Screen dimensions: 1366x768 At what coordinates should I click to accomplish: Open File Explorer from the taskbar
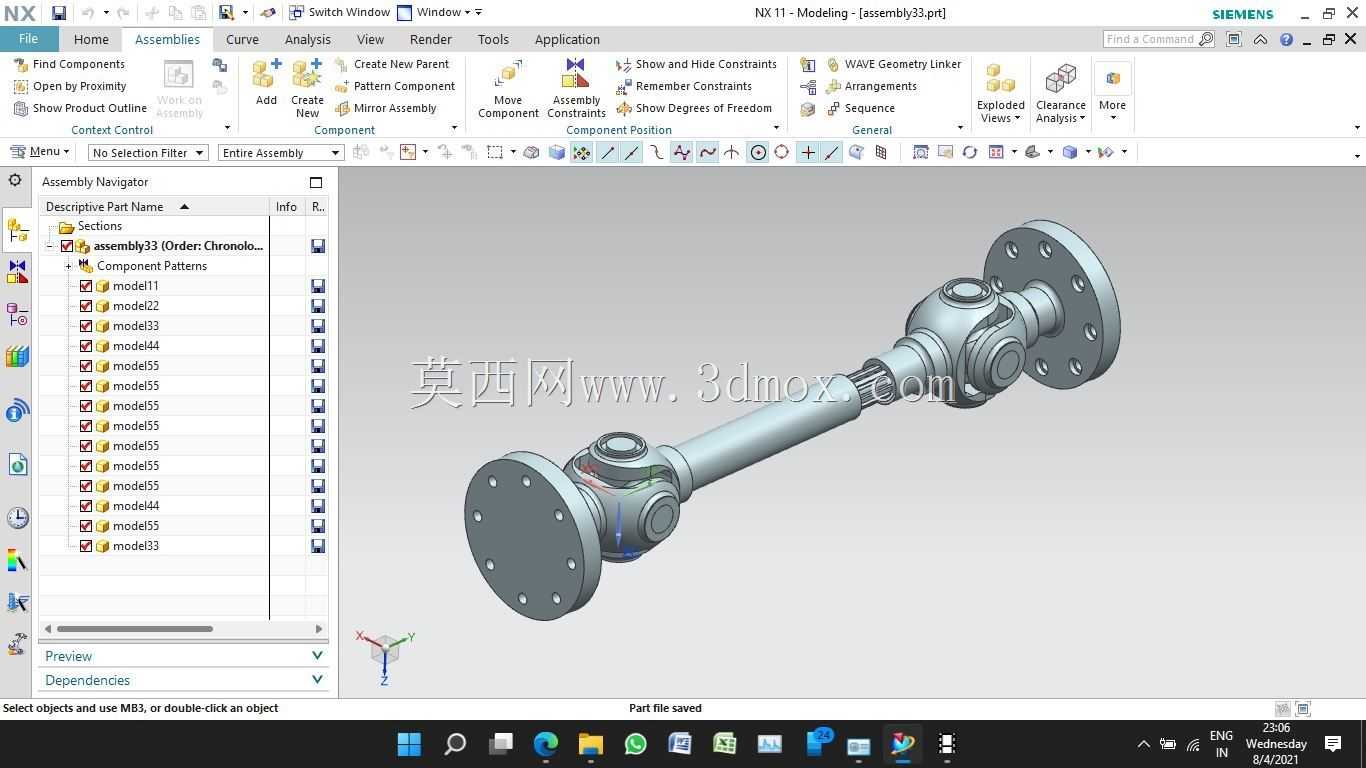click(590, 744)
